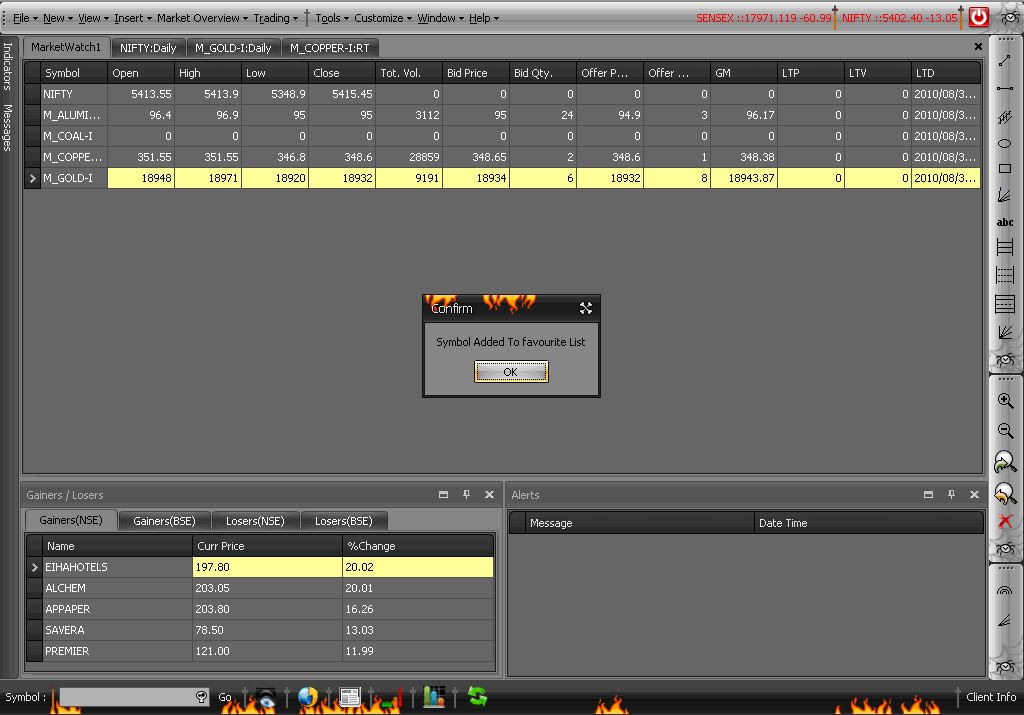Select the trend line drawing tool
The image size is (1024, 715).
(x=1004, y=61)
